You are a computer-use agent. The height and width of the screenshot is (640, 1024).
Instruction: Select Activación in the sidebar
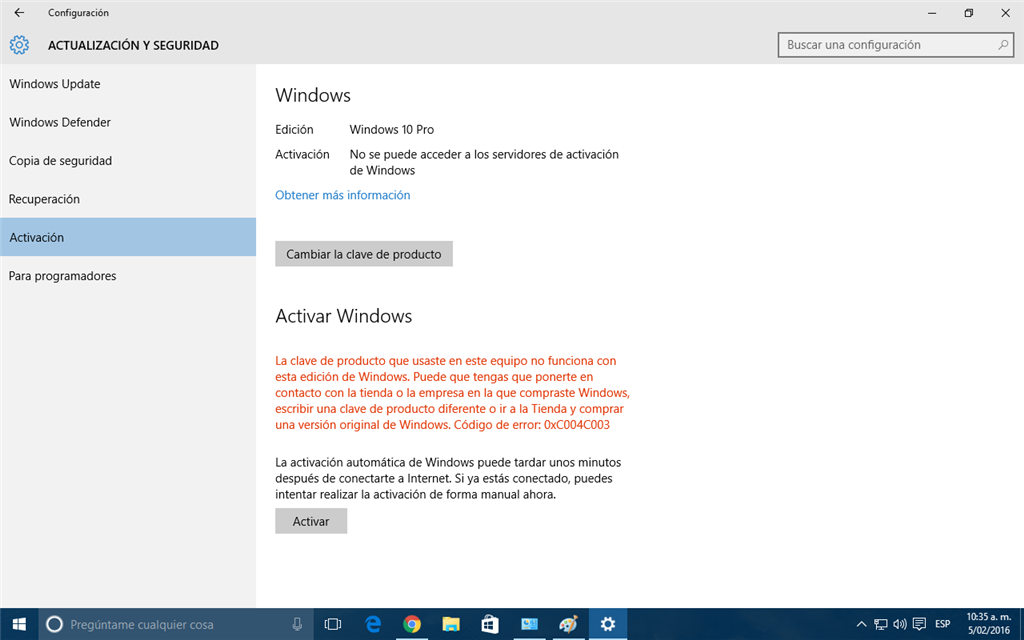(x=128, y=237)
